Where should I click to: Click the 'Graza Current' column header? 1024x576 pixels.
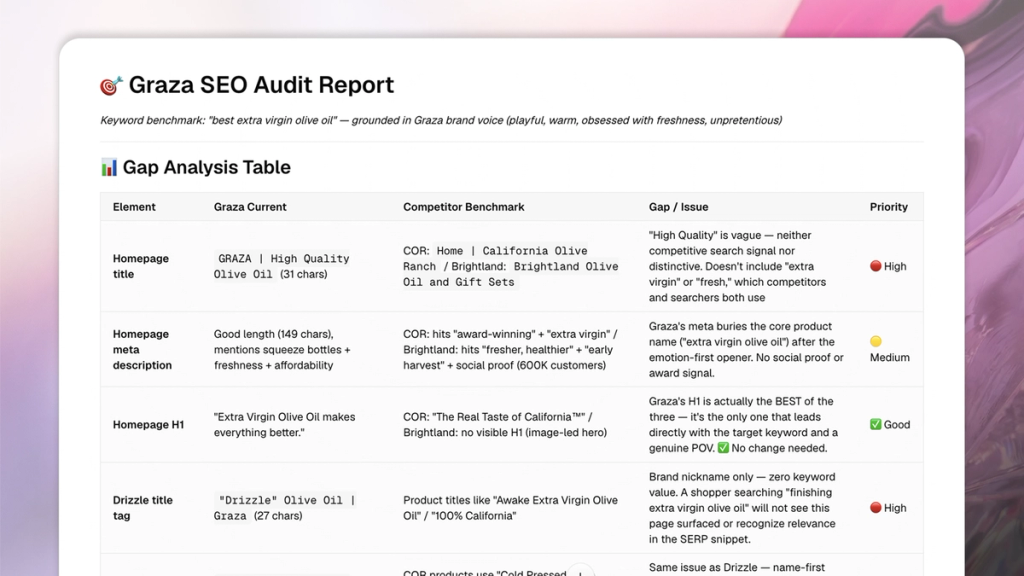point(250,207)
